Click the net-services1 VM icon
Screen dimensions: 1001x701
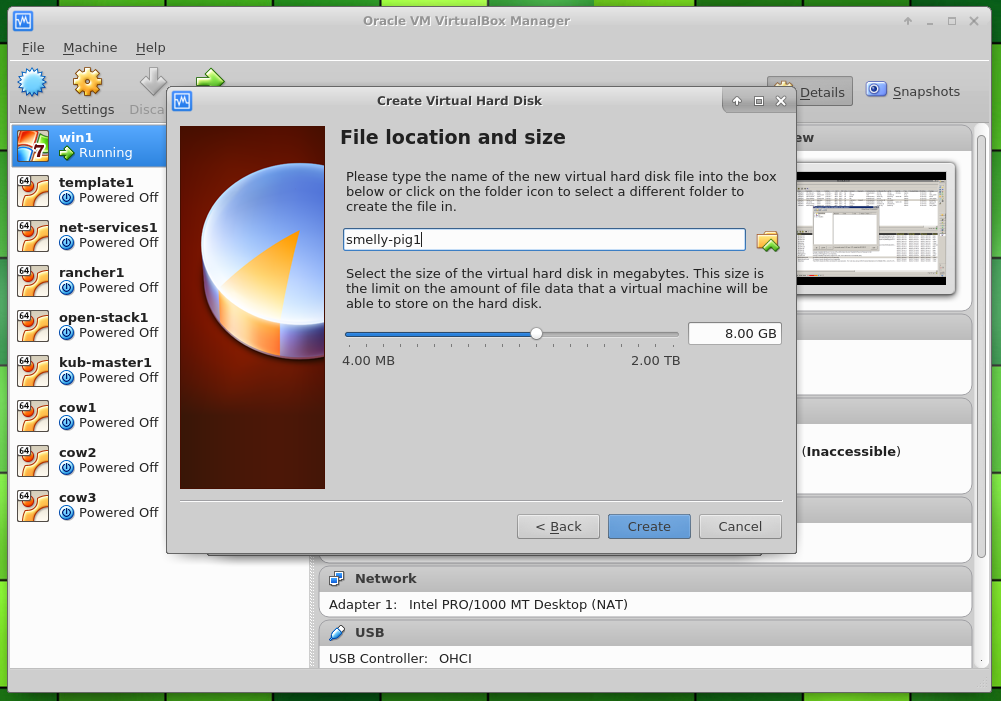[x=33, y=236]
